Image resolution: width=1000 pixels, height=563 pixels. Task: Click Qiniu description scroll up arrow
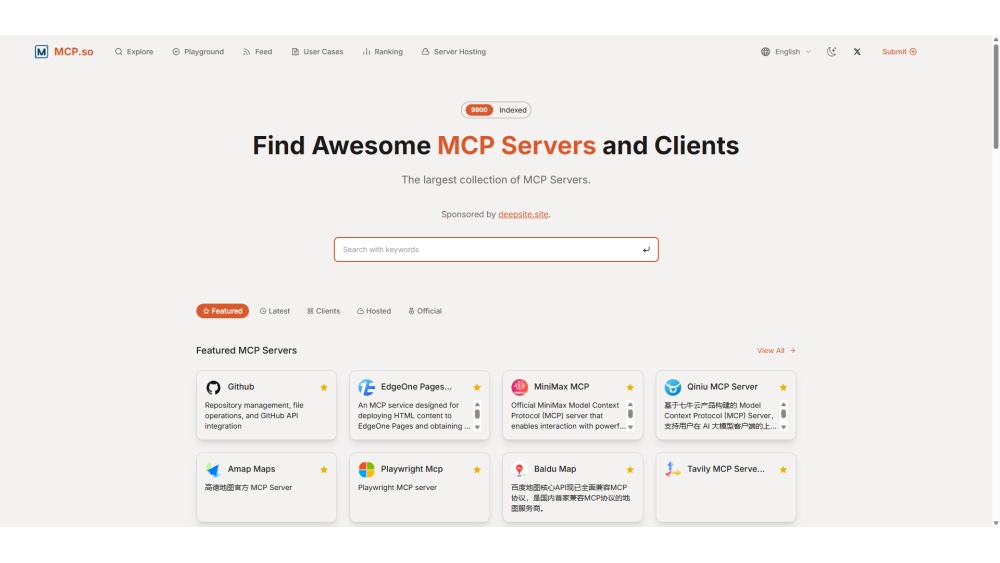point(783,404)
